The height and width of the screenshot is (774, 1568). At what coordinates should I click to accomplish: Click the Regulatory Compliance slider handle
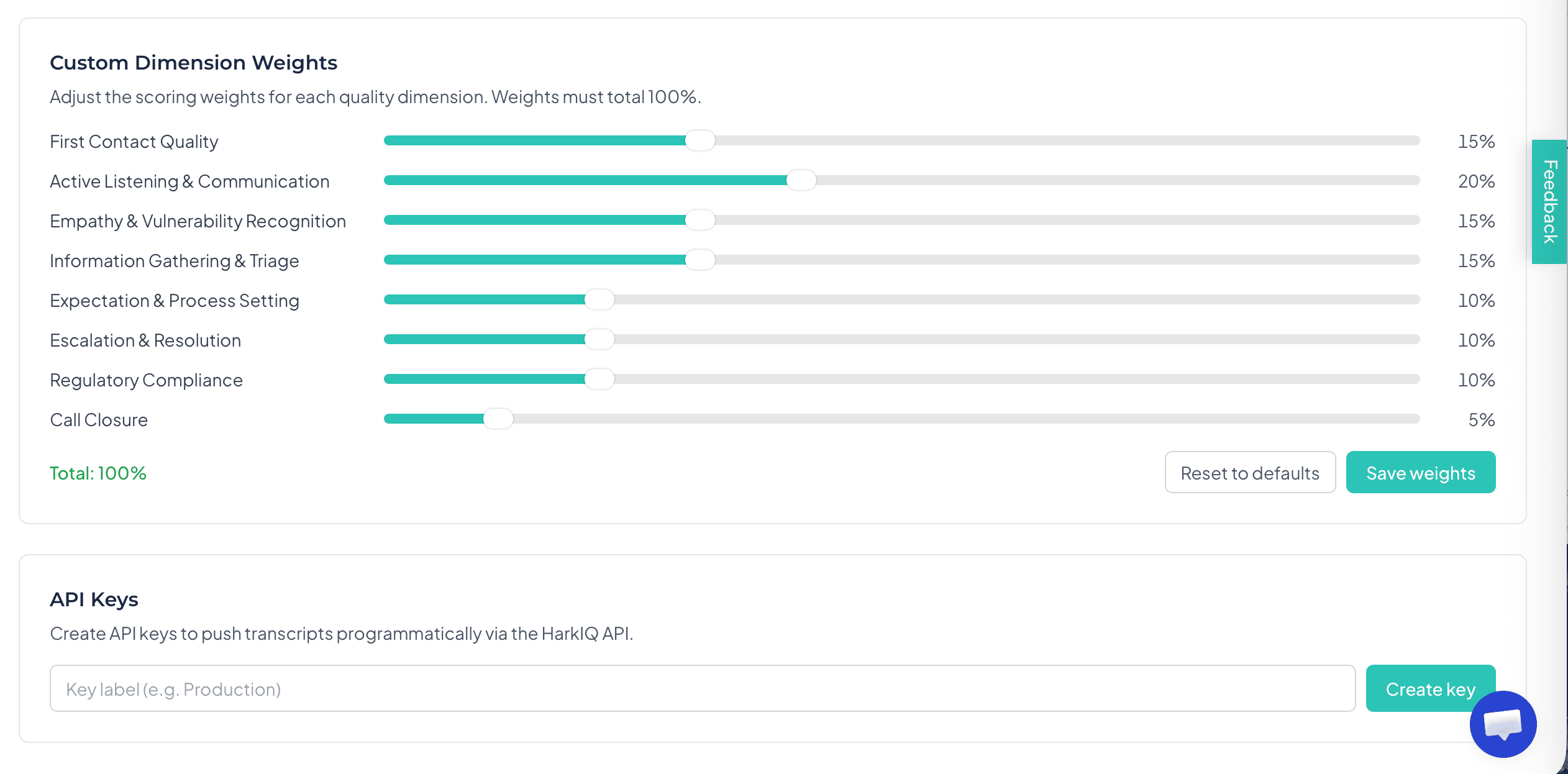click(599, 379)
